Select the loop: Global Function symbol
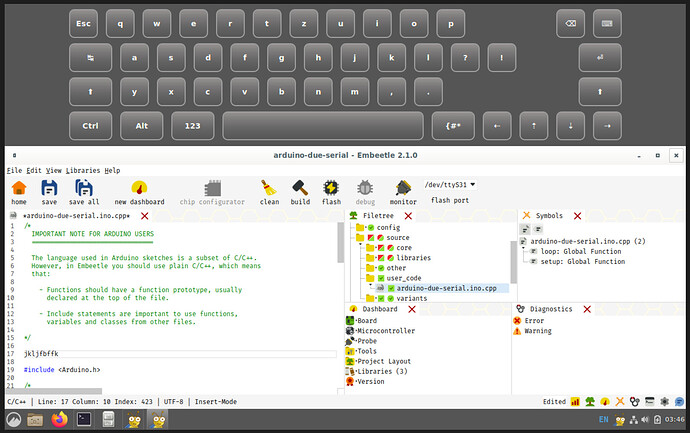The width and height of the screenshot is (690, 433). point(578,251)
